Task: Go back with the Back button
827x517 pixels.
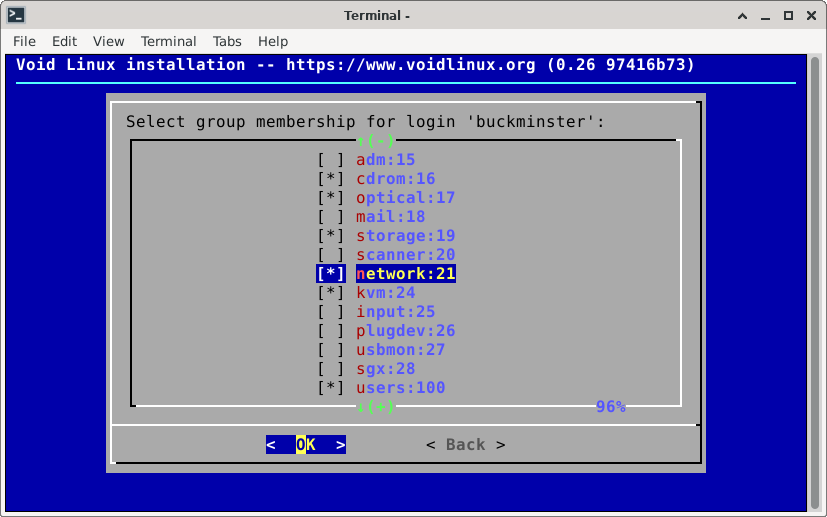Action: pyautogui.click(x=465, y=445)
